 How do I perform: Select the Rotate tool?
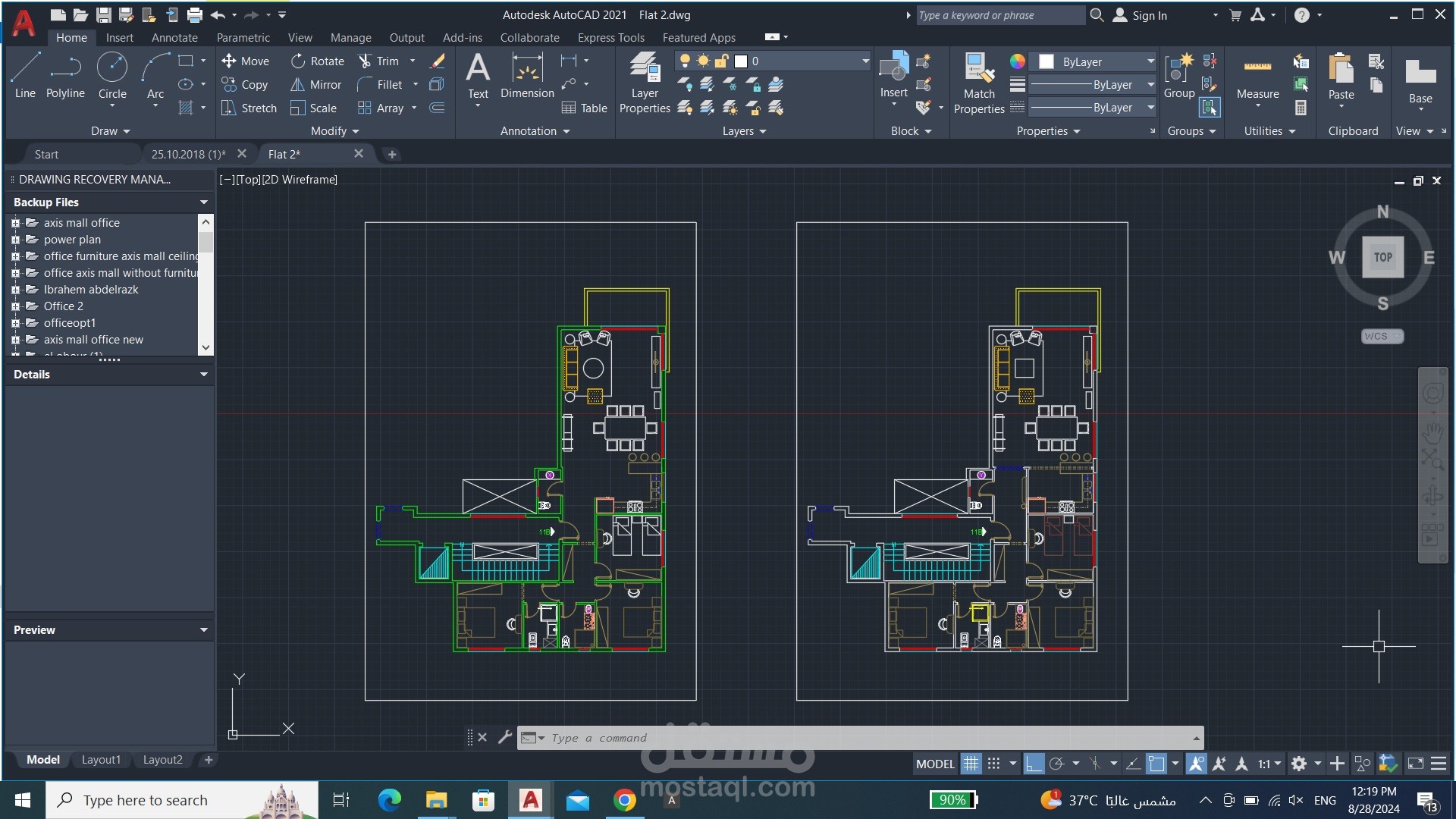tap(317, 61)
